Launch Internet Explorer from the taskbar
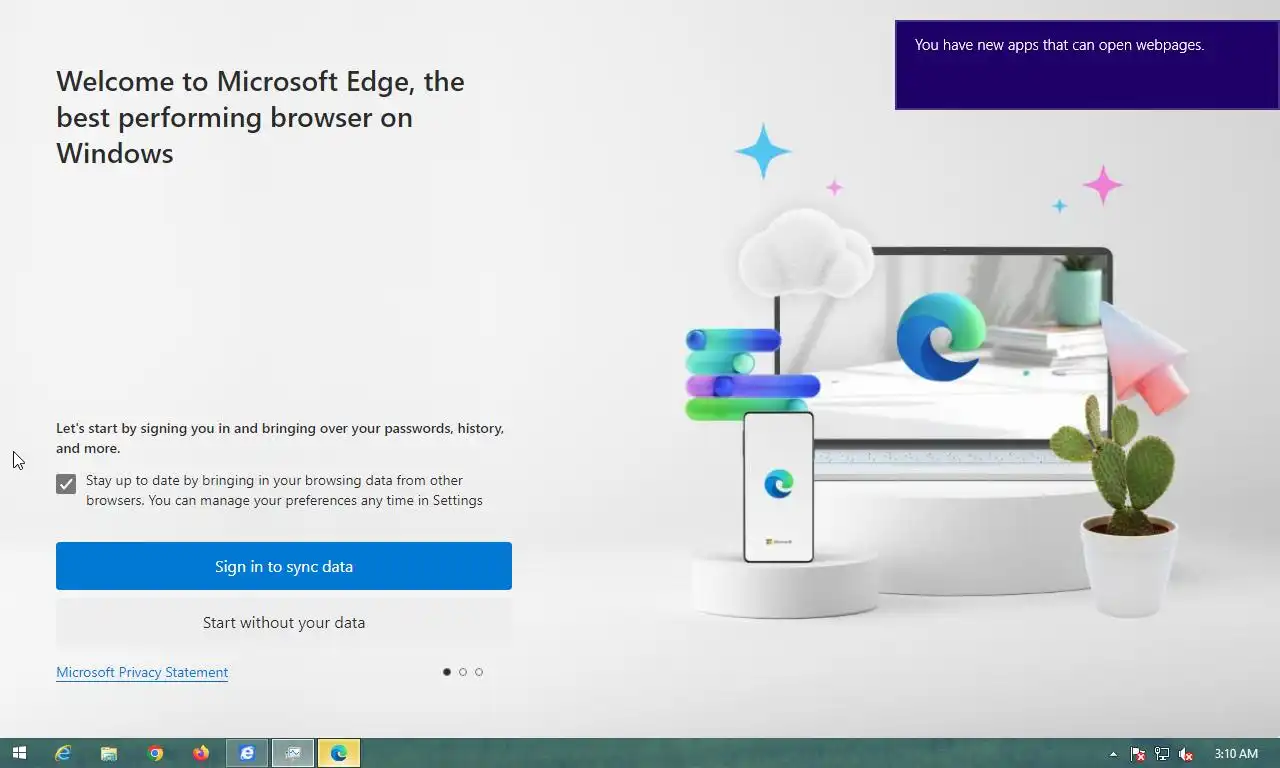The height and width of the screenshot is (768, 1280). click(x=63, y=753)
